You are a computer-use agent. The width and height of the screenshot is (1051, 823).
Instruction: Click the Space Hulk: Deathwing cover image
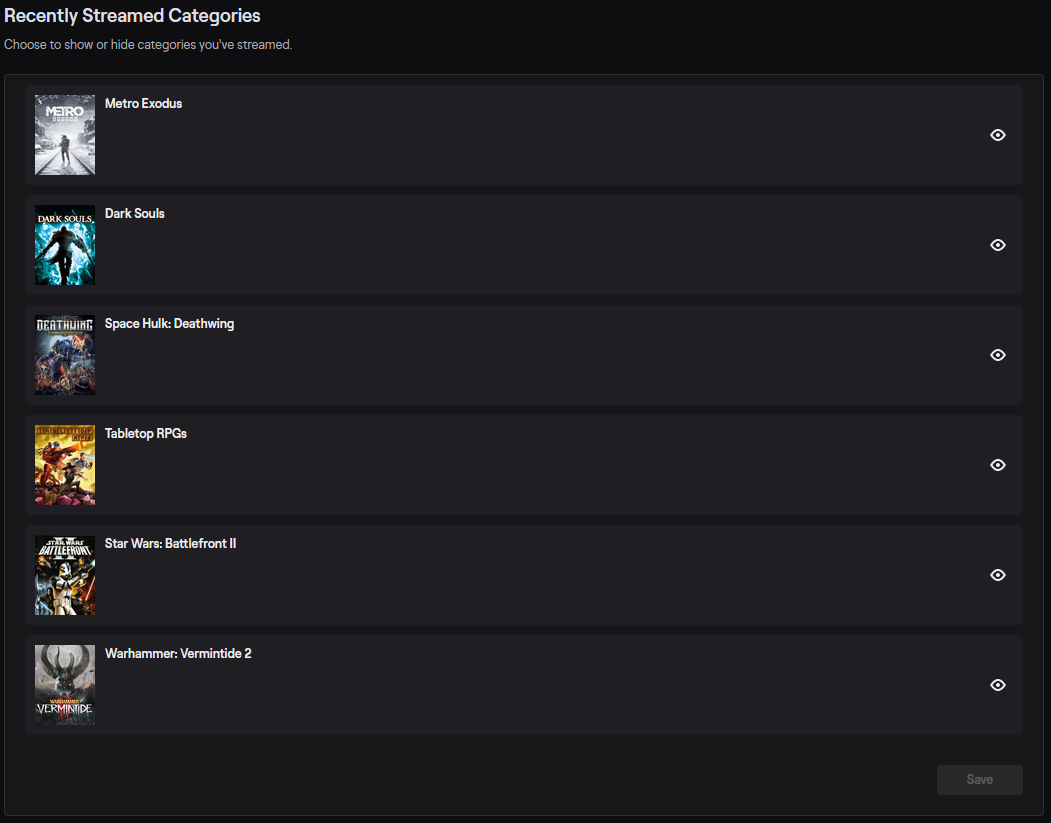click(x=65, y=355)
